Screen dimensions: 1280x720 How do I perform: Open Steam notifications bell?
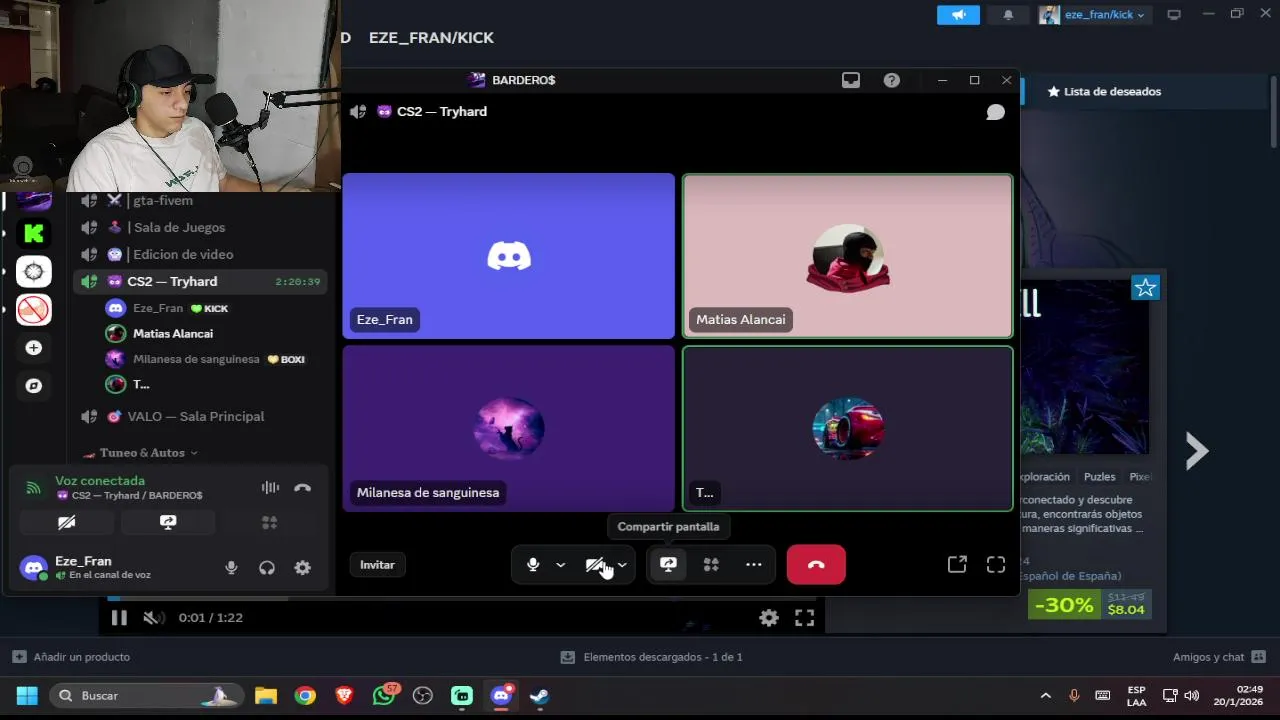pyautogui.click(x=1008, y=15)
